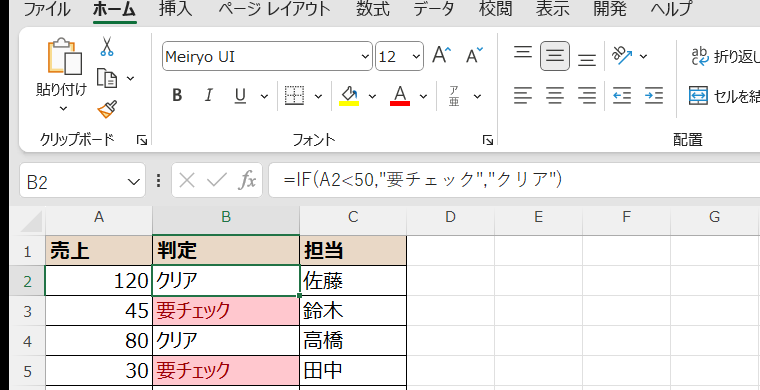
Task: Open the Font group dialog launcher
Action: pos(488,140)
